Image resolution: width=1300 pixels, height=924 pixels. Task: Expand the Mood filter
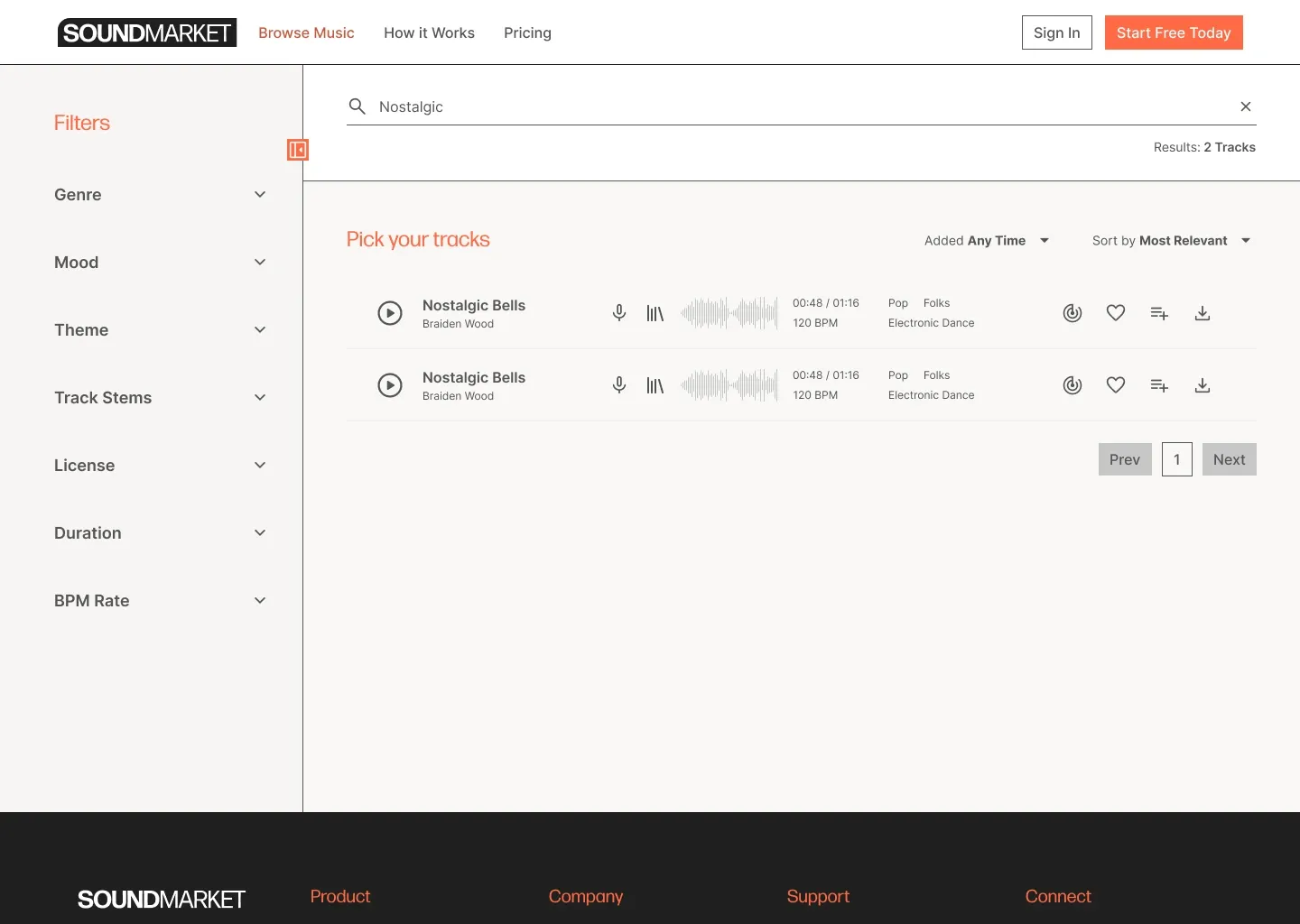coord(161,263)
